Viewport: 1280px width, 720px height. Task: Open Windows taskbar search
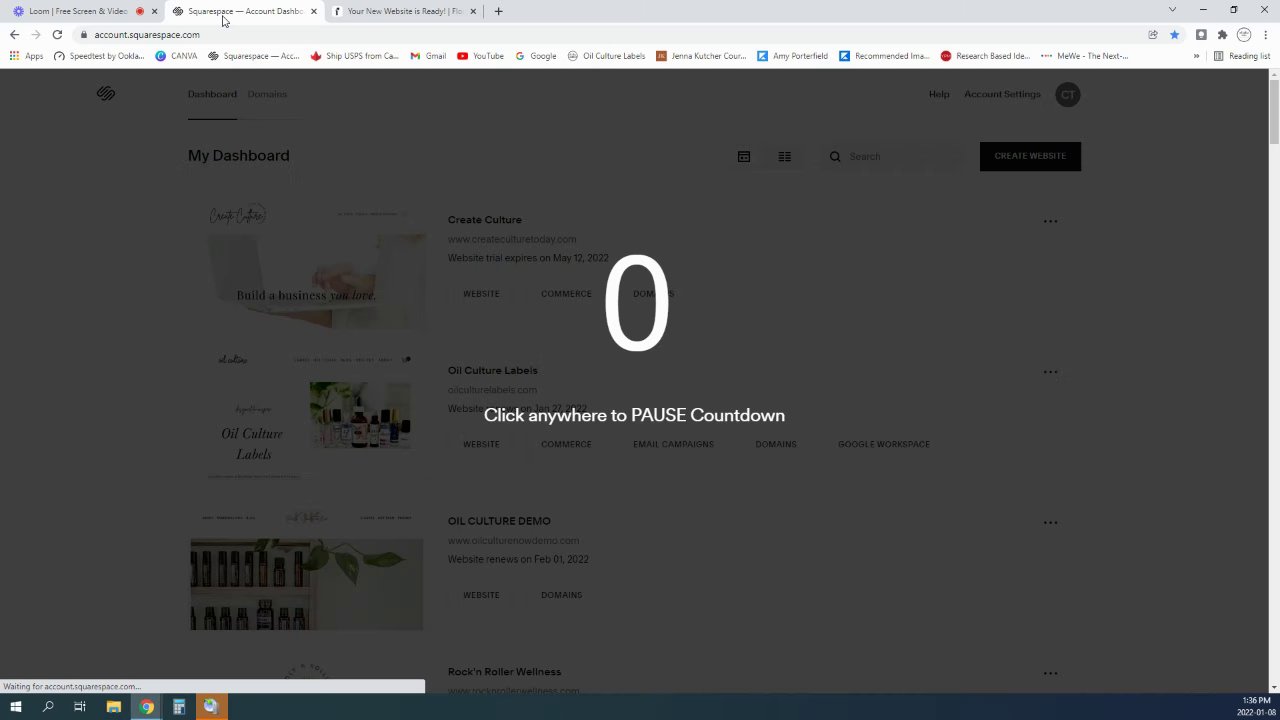pyautogui.click(x=48, y=707)
